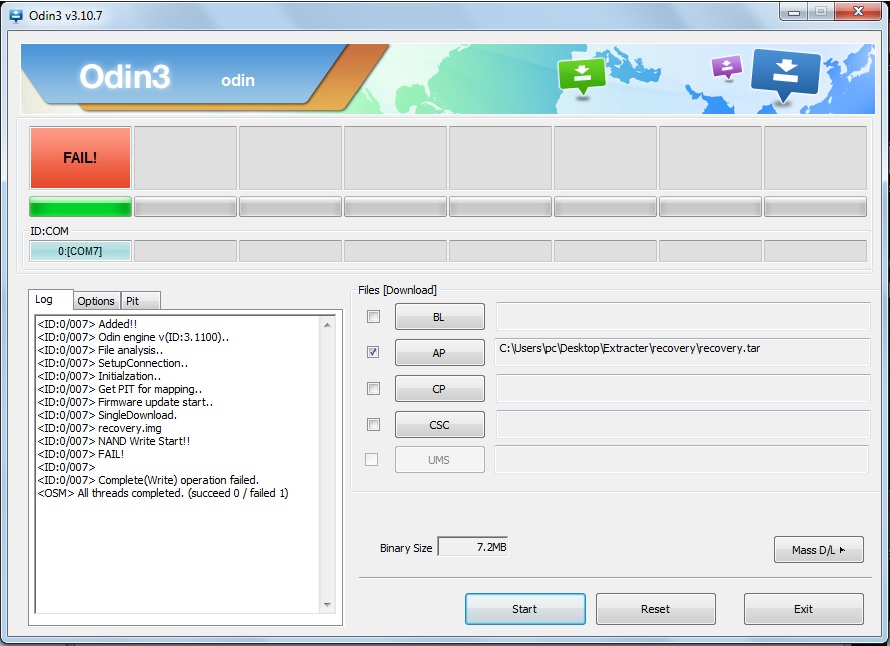
Task: Click log line 'Added!!'
Action: pos(87,324)
